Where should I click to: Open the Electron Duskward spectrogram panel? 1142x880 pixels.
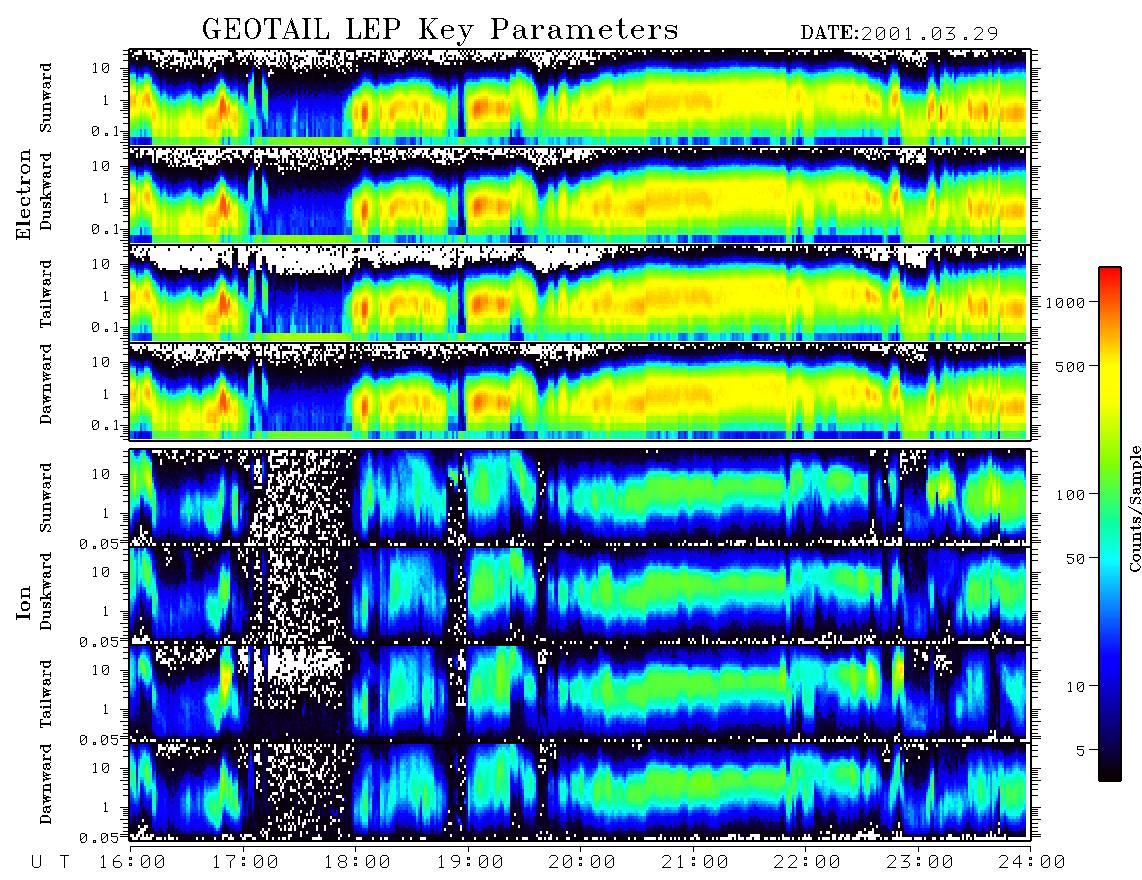(x=578, y=195)
